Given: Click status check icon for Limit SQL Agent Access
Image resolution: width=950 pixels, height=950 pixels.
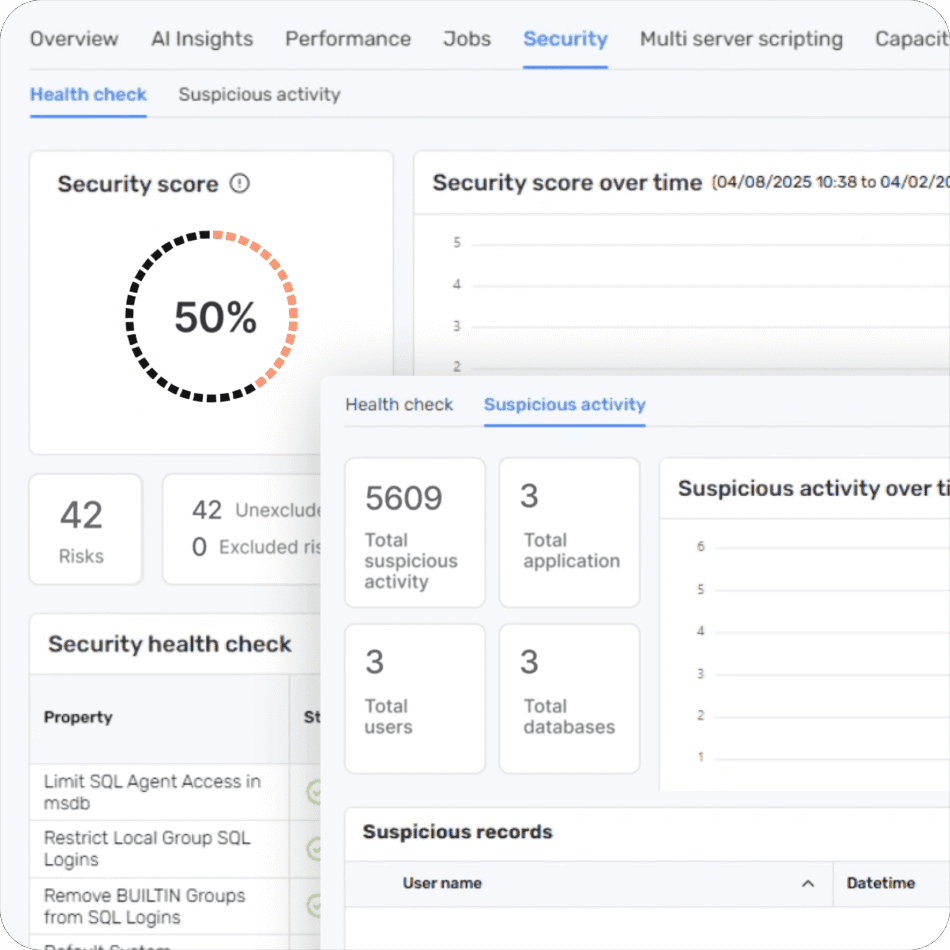Looking at the screenshot, I should (x=314, y=792).
